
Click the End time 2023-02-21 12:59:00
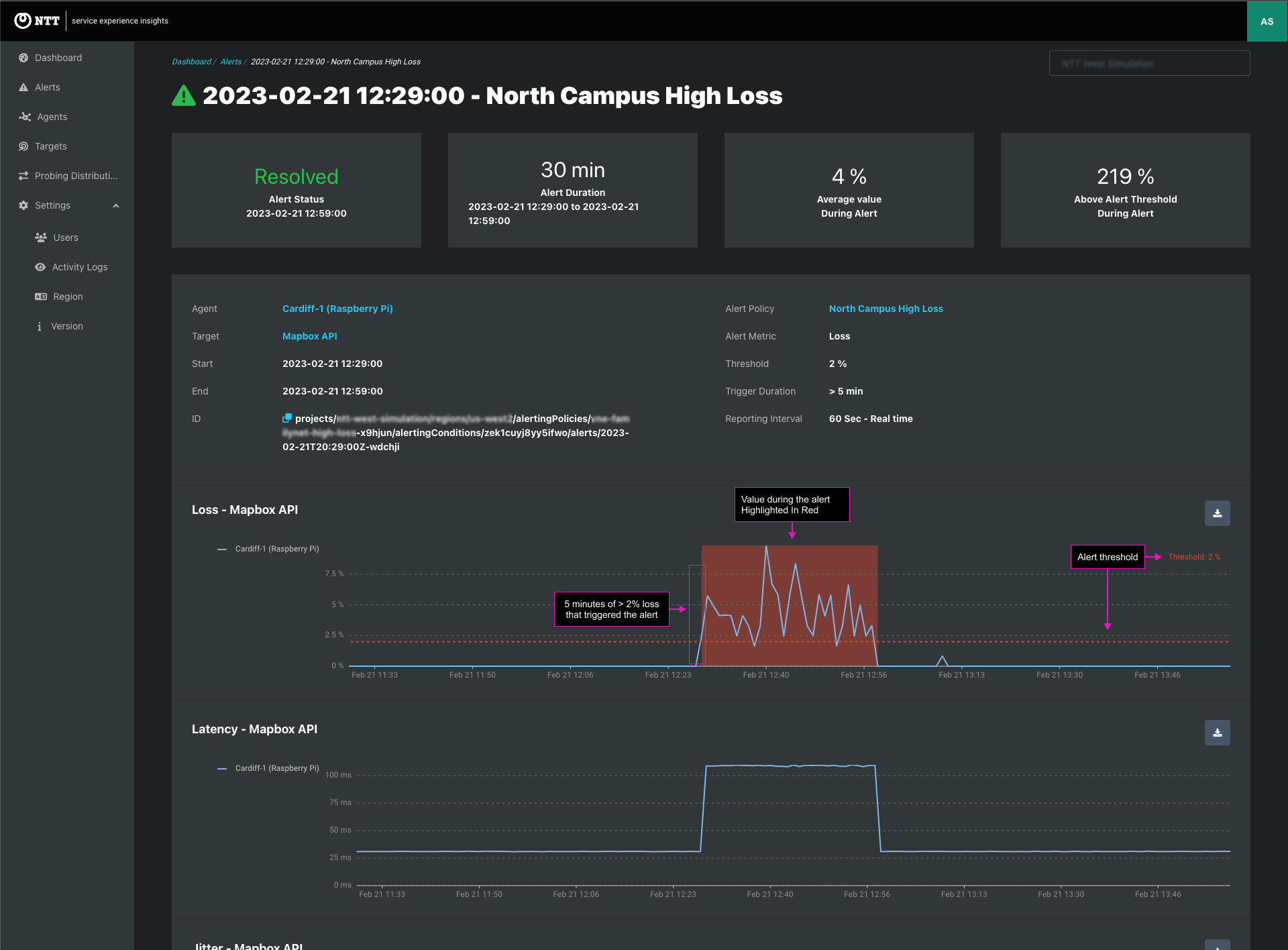(x=332, y=391)
